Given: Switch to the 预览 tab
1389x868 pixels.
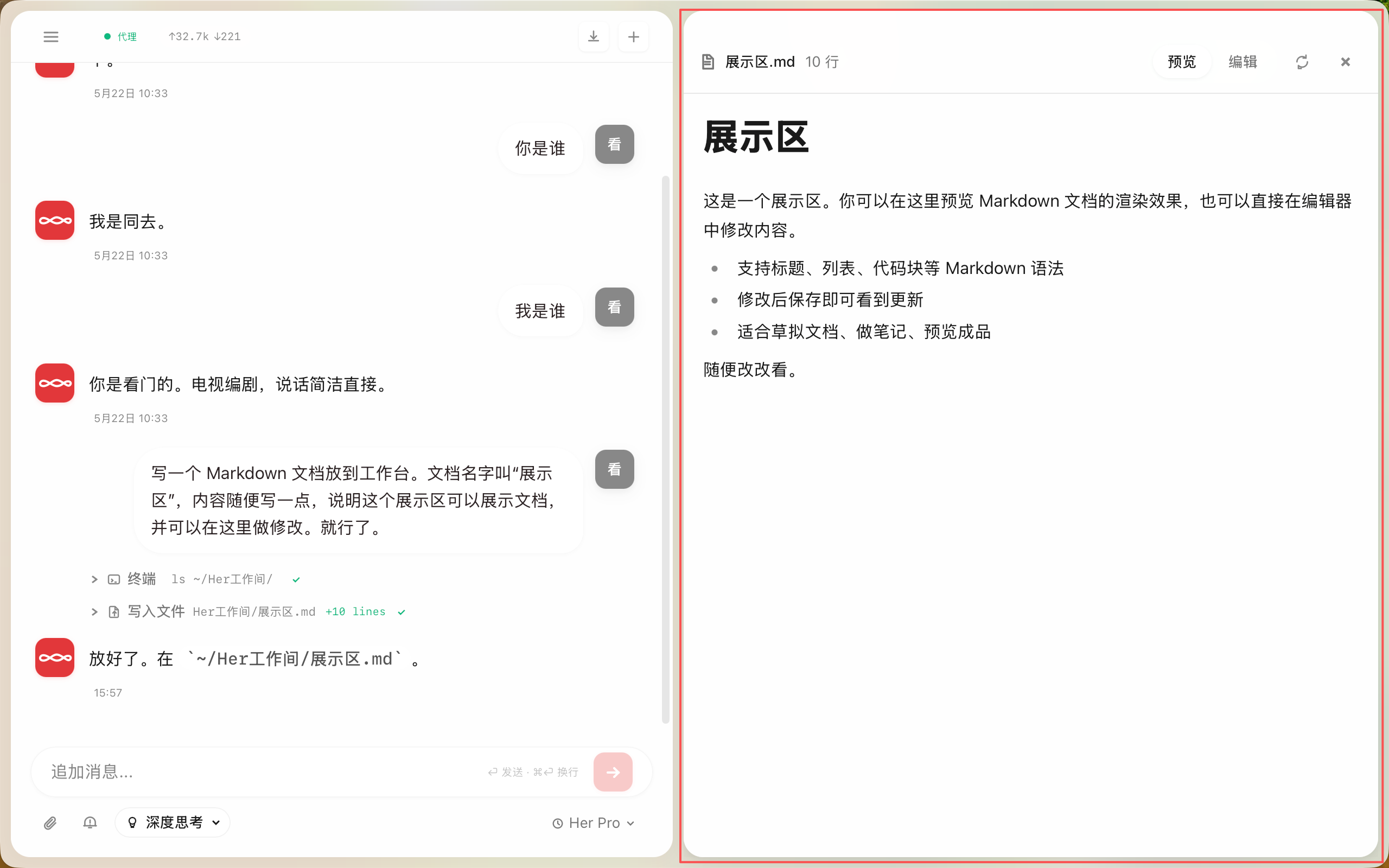Looking at the screenshot, I should [x=1182, y=62].
